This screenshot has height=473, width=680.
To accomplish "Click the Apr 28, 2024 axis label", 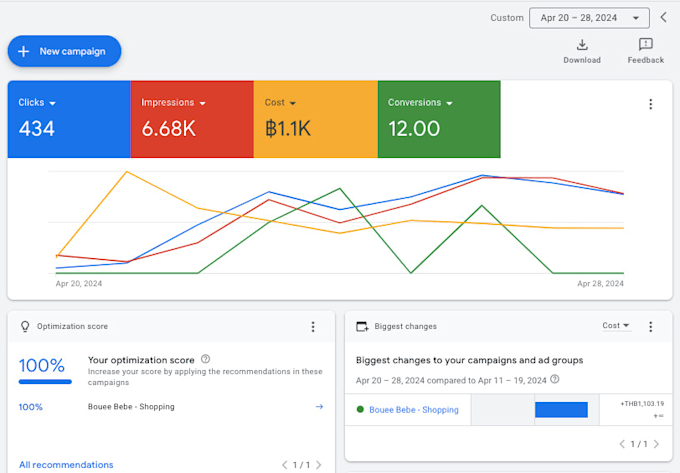I will [x=600, y=284].
